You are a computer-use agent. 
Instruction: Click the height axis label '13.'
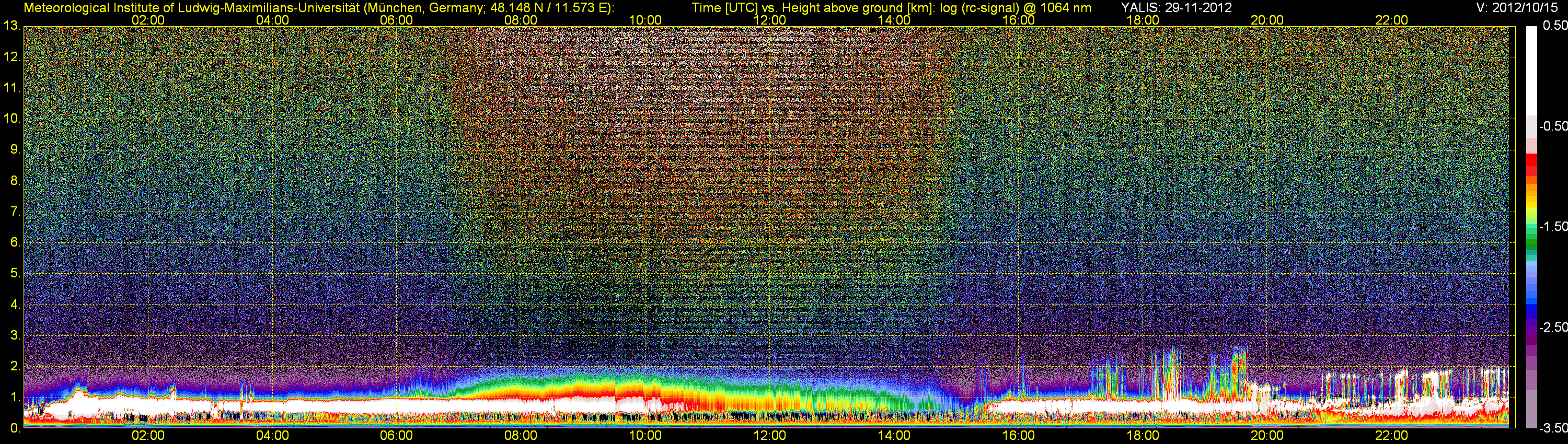point(11,26)
